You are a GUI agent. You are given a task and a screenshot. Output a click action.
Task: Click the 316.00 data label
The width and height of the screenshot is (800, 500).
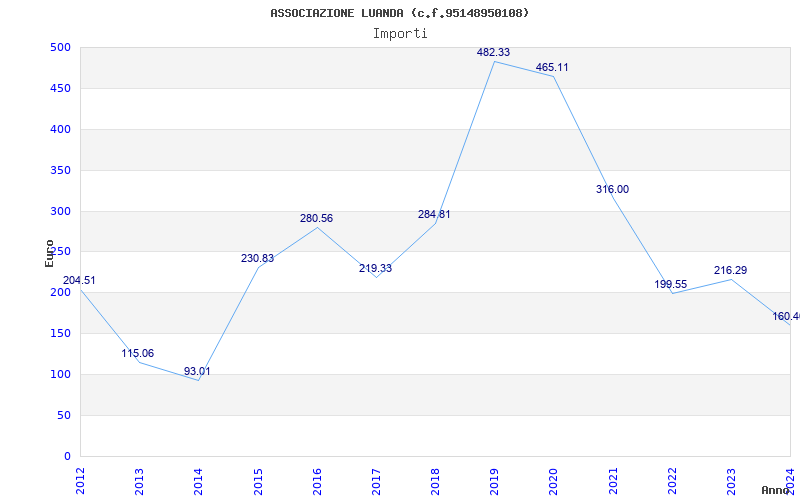point(612,189)
